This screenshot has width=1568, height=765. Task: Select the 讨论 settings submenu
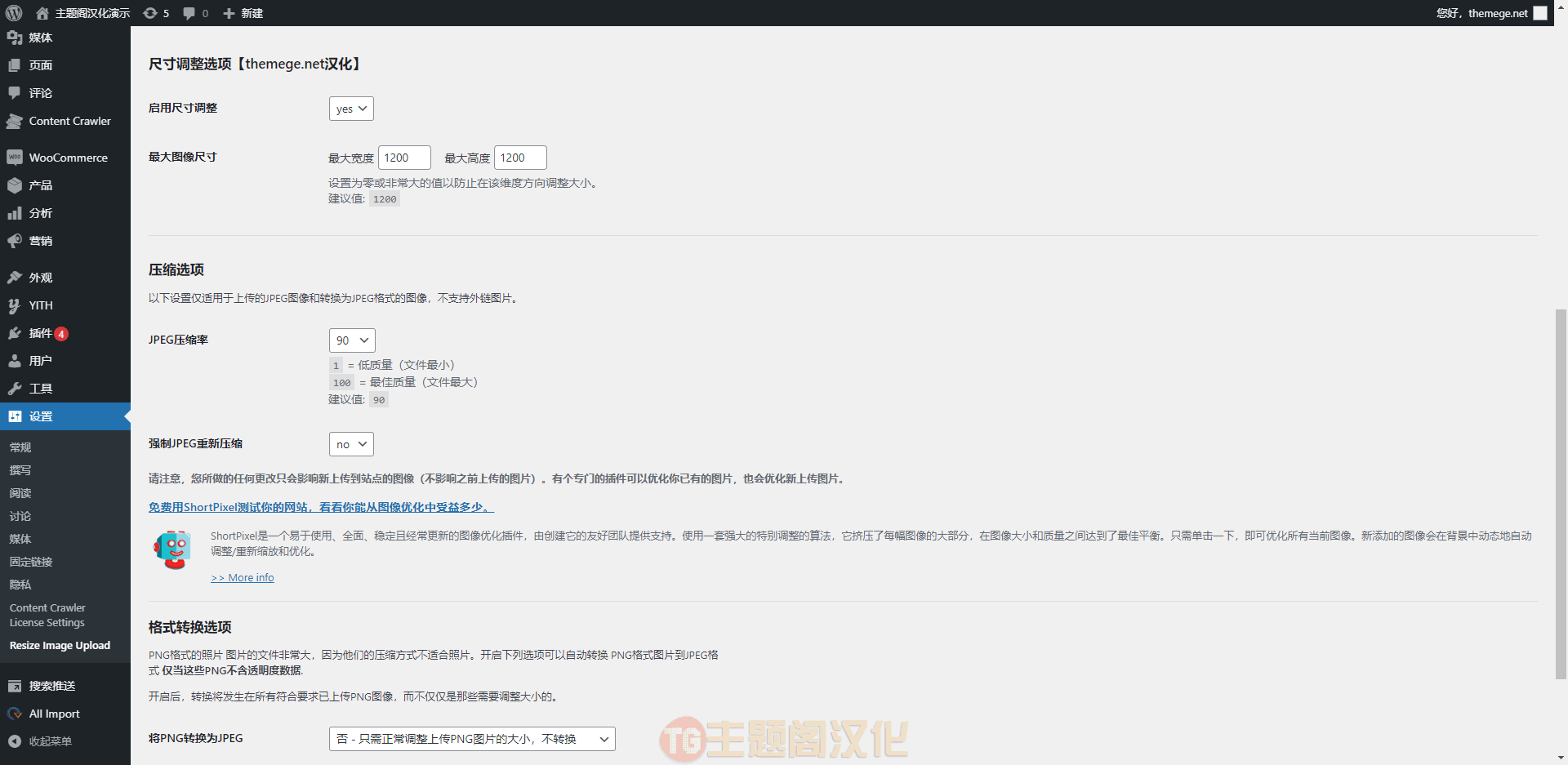(x=20, y=516)
